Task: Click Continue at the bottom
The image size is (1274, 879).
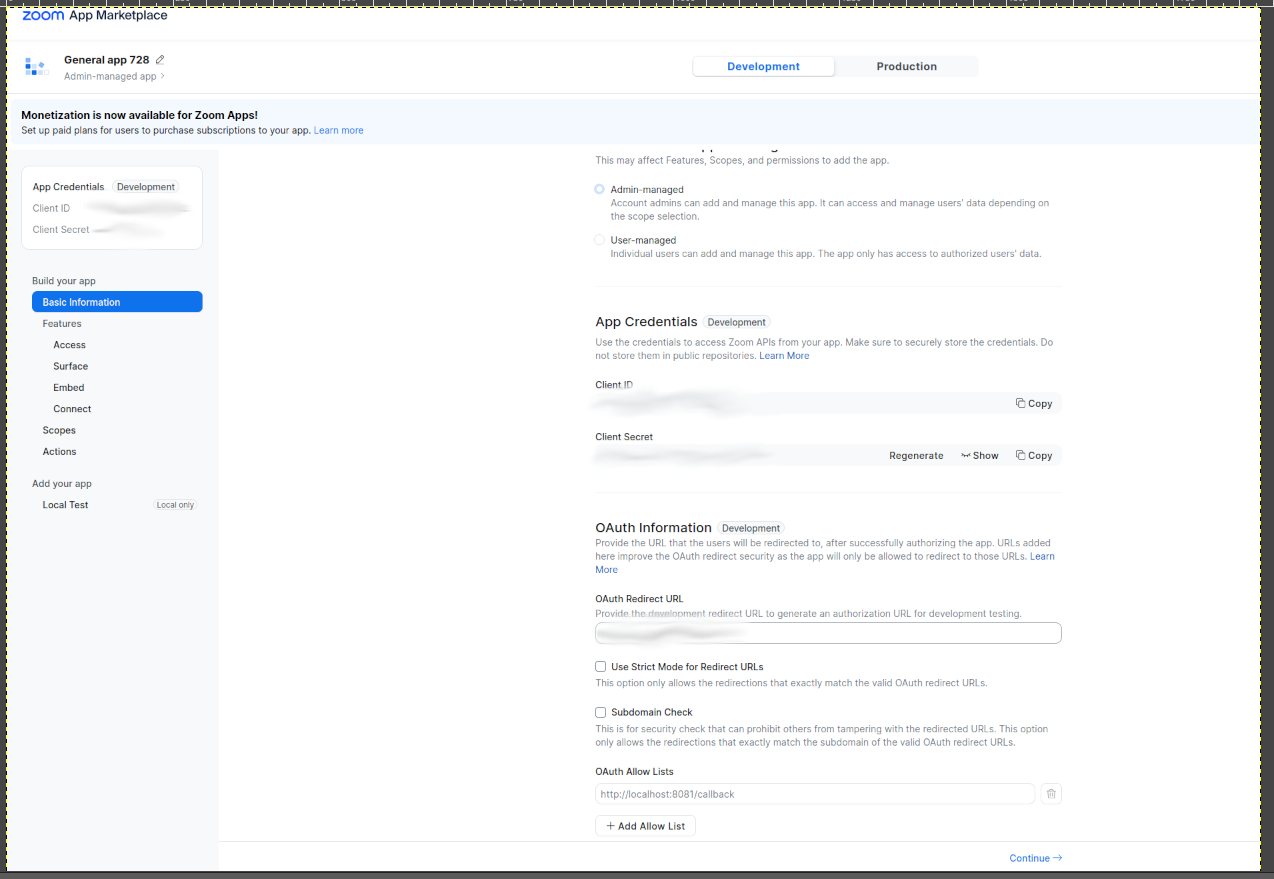Action: click(1036, 858)
